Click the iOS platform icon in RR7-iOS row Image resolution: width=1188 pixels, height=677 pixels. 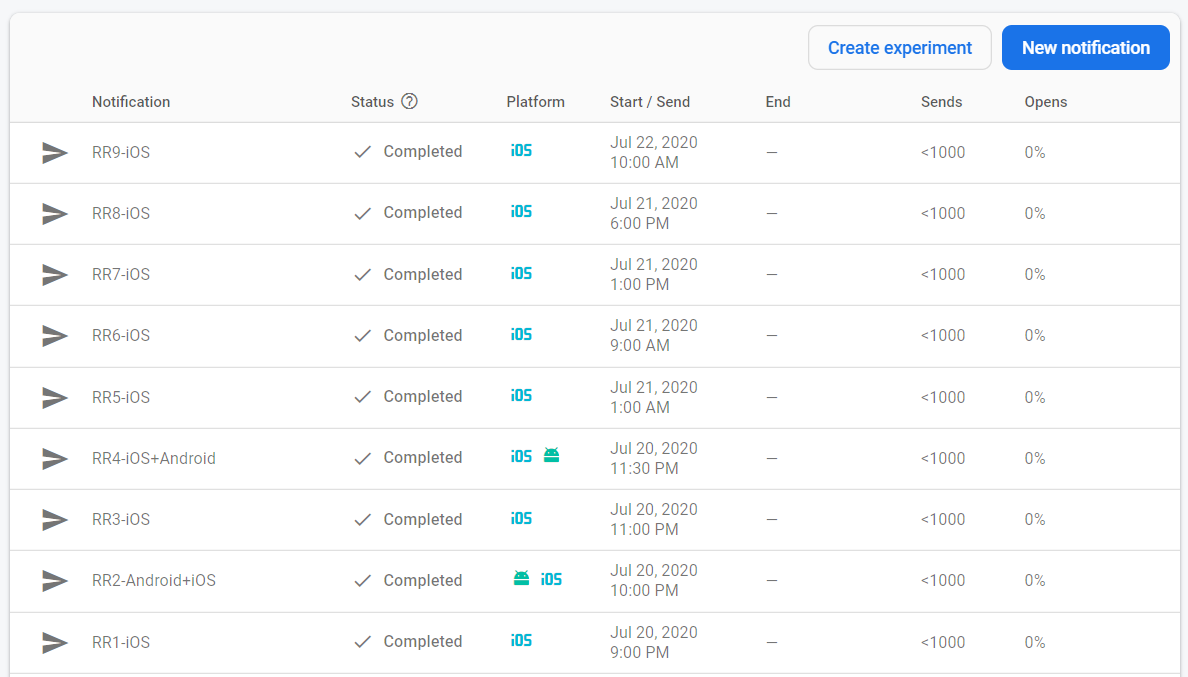point(521,273)
